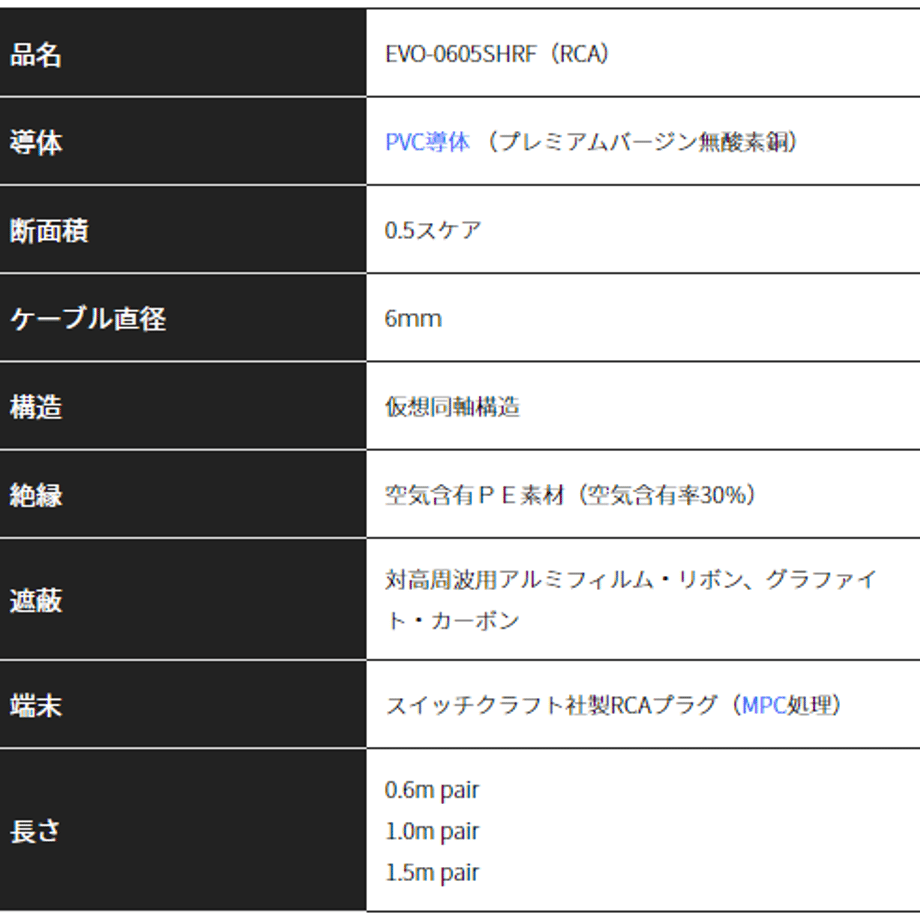This screenshot has height=920, width=920.
Task: Select the 0.5スケア value
Action: (433, 230)
